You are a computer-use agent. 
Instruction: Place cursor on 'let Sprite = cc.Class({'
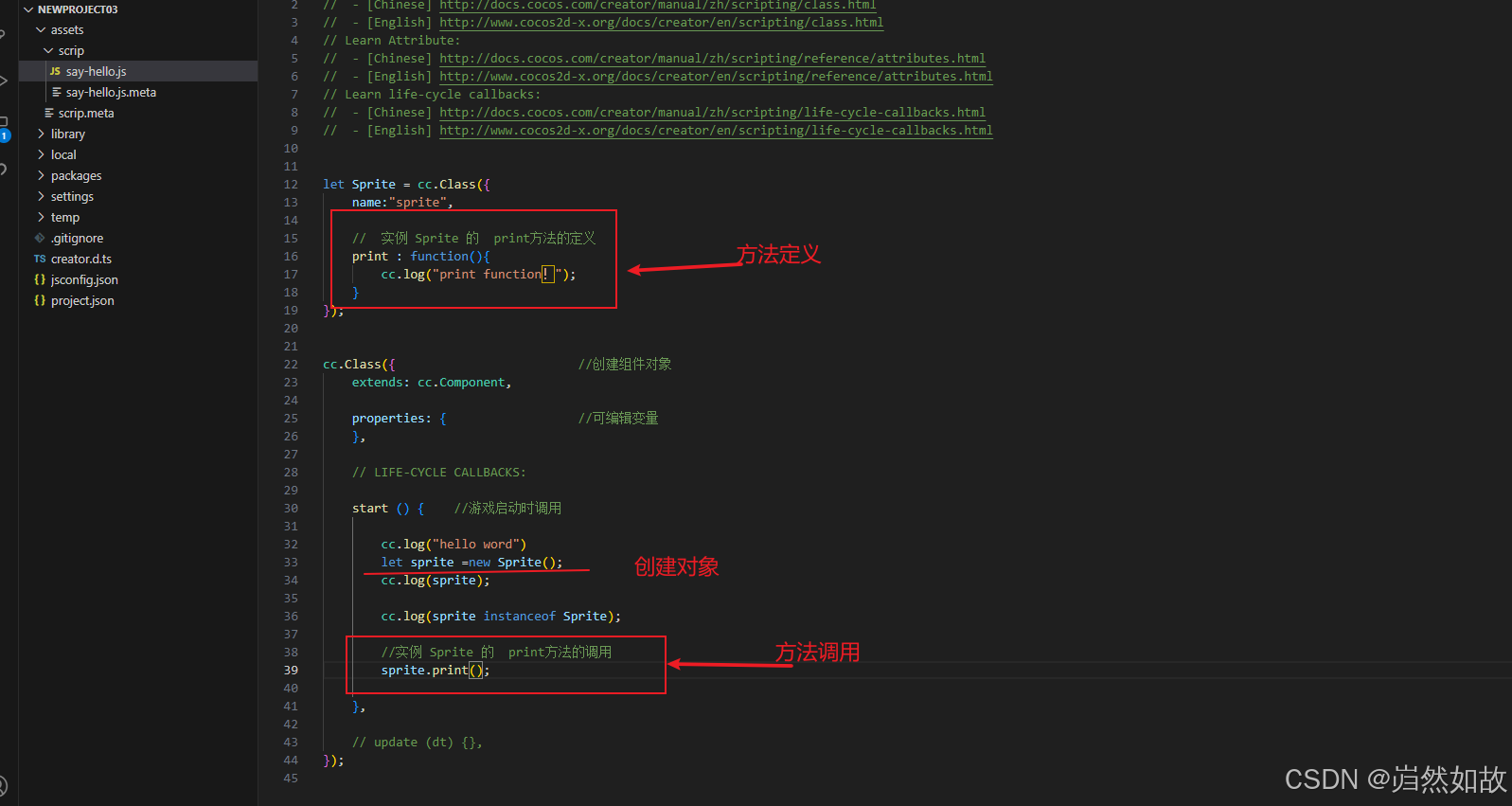click(406, 185)
